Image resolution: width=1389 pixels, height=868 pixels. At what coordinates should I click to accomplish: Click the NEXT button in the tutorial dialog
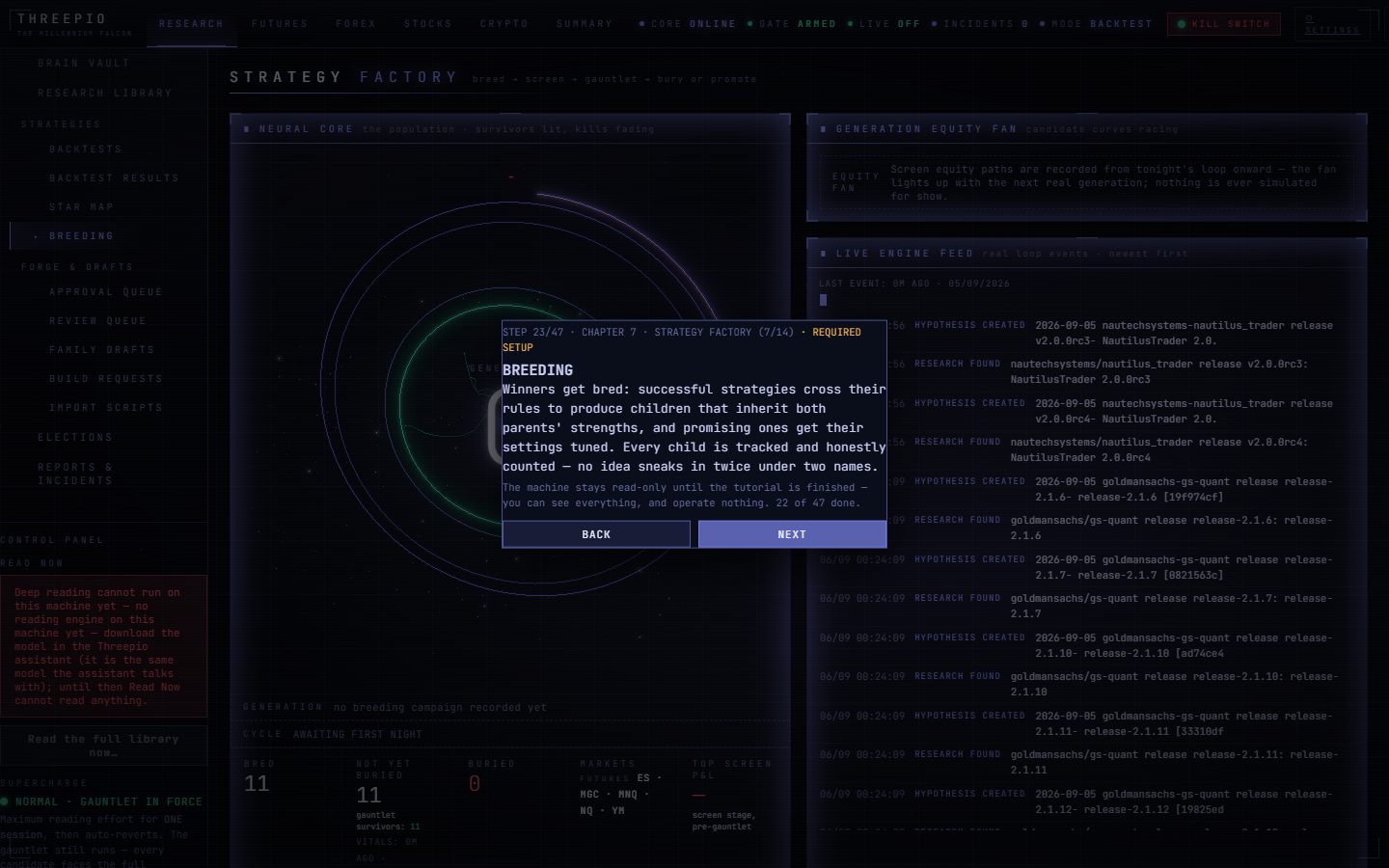792,534
